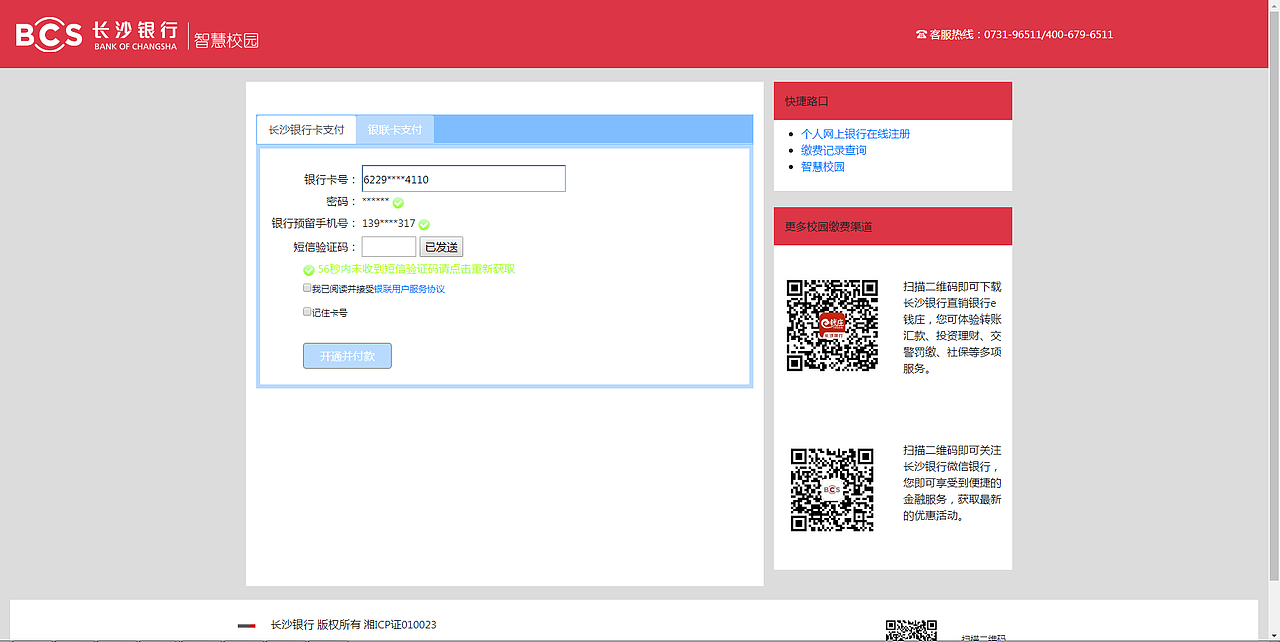Click footer text 湘ICP证010023
The height and width of the screenshot is (642, 1280).
point(399,625)
